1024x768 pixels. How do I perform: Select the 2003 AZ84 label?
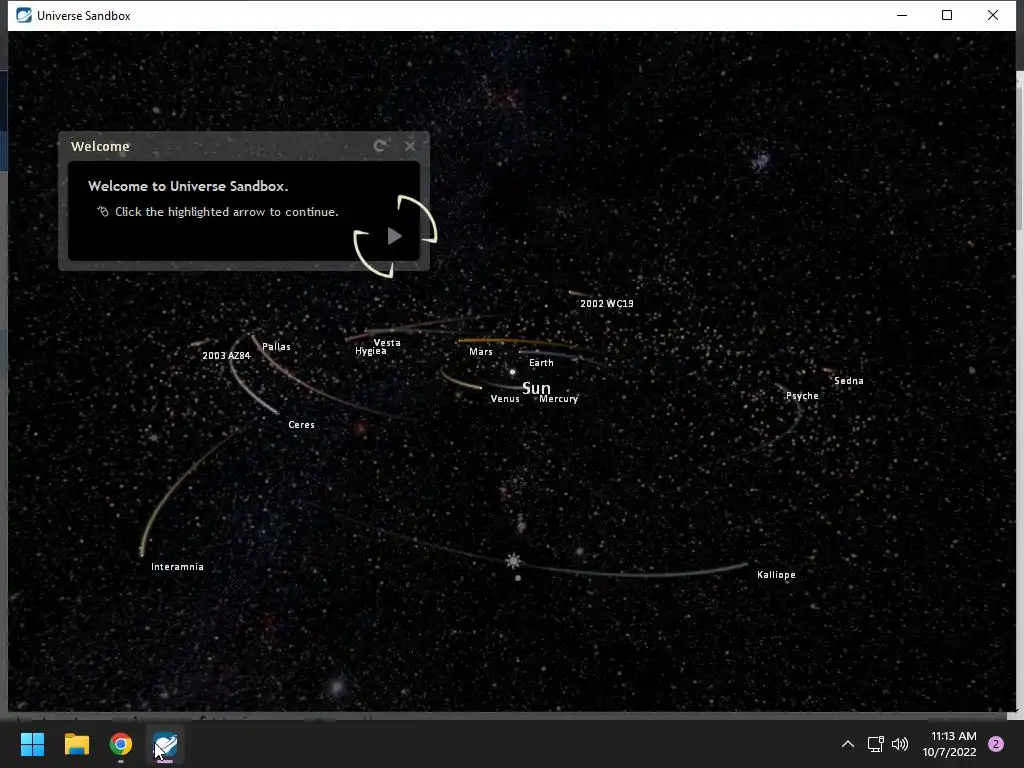click(226, 355)
